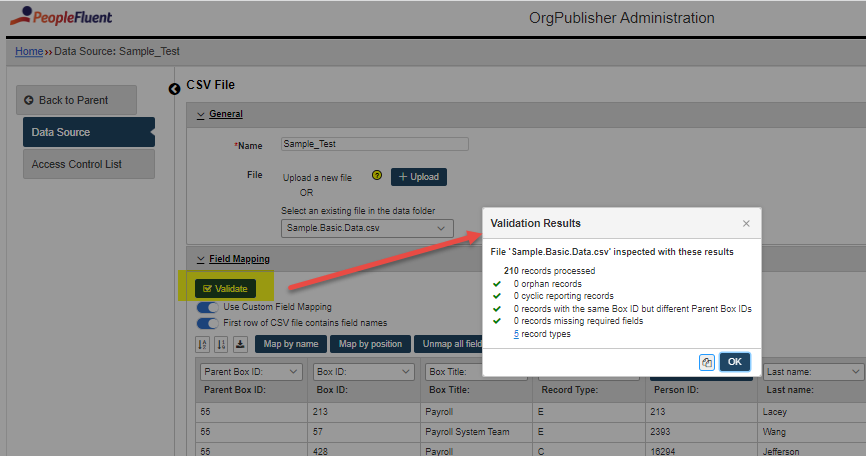
Task: Select the Lacey last name cell
Action: 811,412
